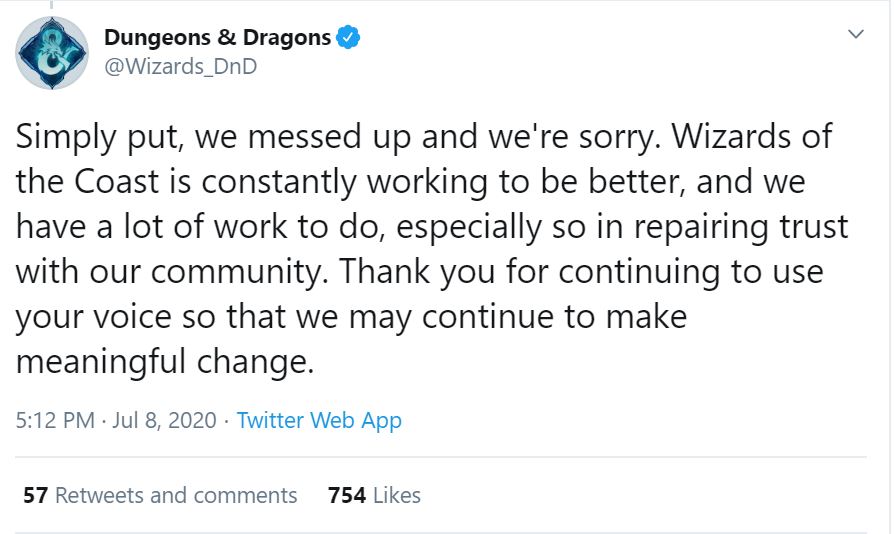The width and height of the screenshot is (894, 534).
Task: Click the Jul 8, 2020 date
Action: click(164, 421)
